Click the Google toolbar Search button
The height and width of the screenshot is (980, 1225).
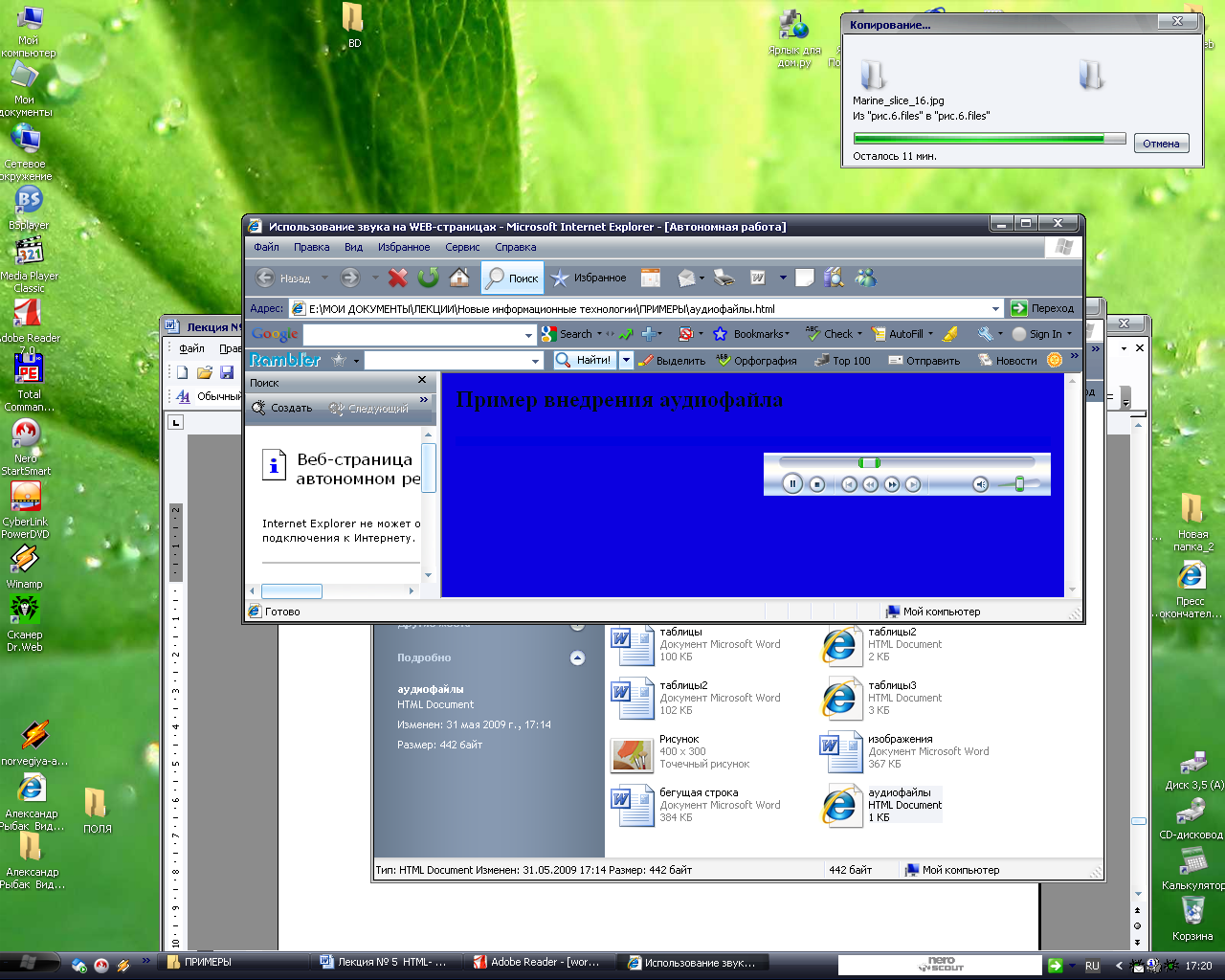[568, 334]
